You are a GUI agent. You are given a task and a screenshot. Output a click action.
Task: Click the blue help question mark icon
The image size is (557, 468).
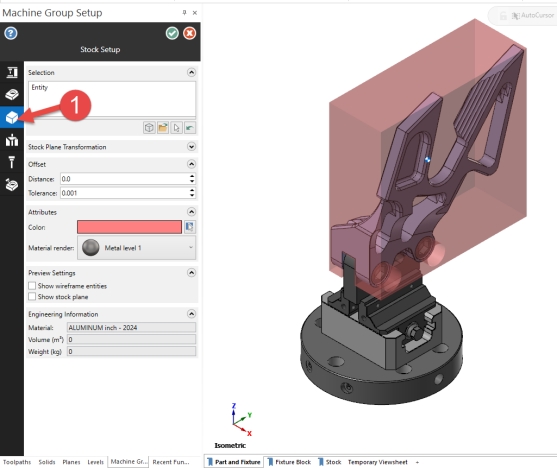(11, 33)
